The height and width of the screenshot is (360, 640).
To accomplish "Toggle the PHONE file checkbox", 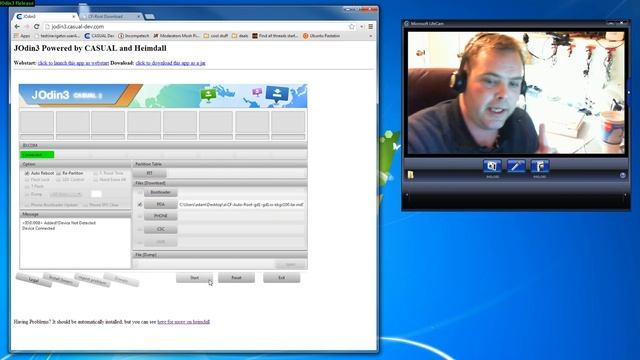I will (x=140, y=216).
